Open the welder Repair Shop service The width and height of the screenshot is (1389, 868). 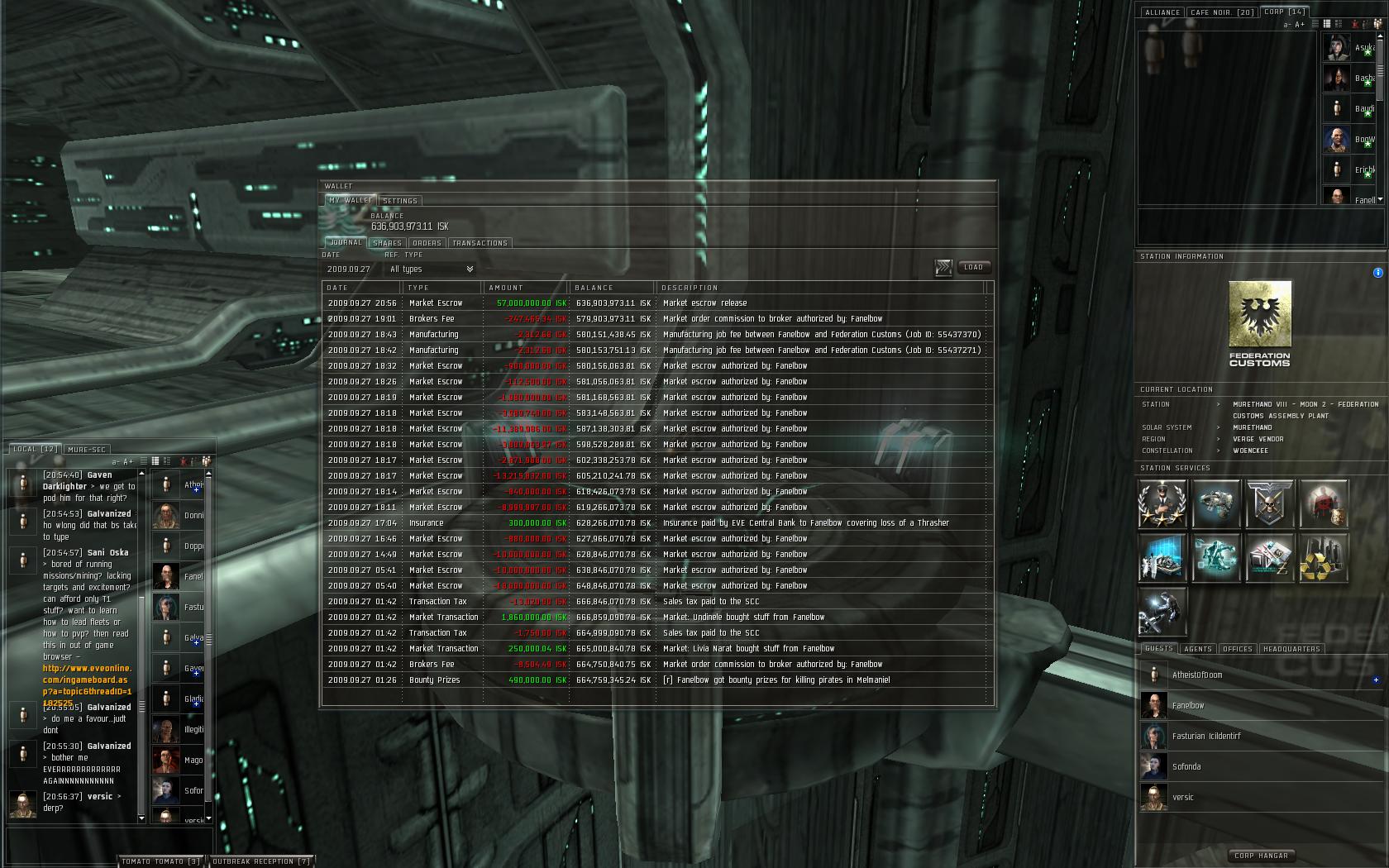tap(1162, 611)
